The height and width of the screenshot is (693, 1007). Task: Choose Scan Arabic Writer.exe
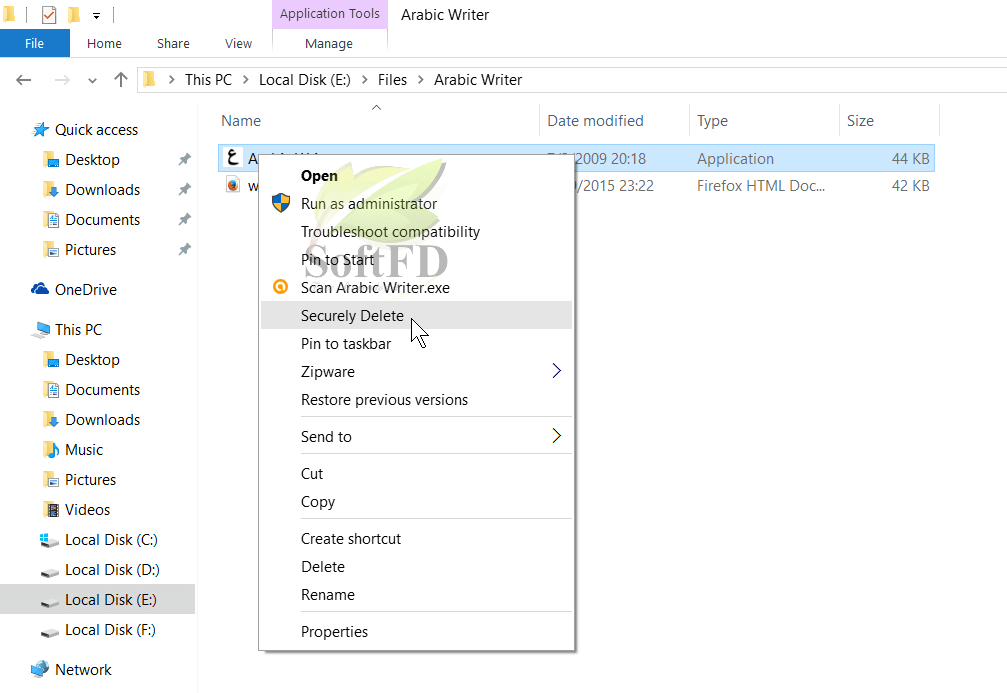416,288
